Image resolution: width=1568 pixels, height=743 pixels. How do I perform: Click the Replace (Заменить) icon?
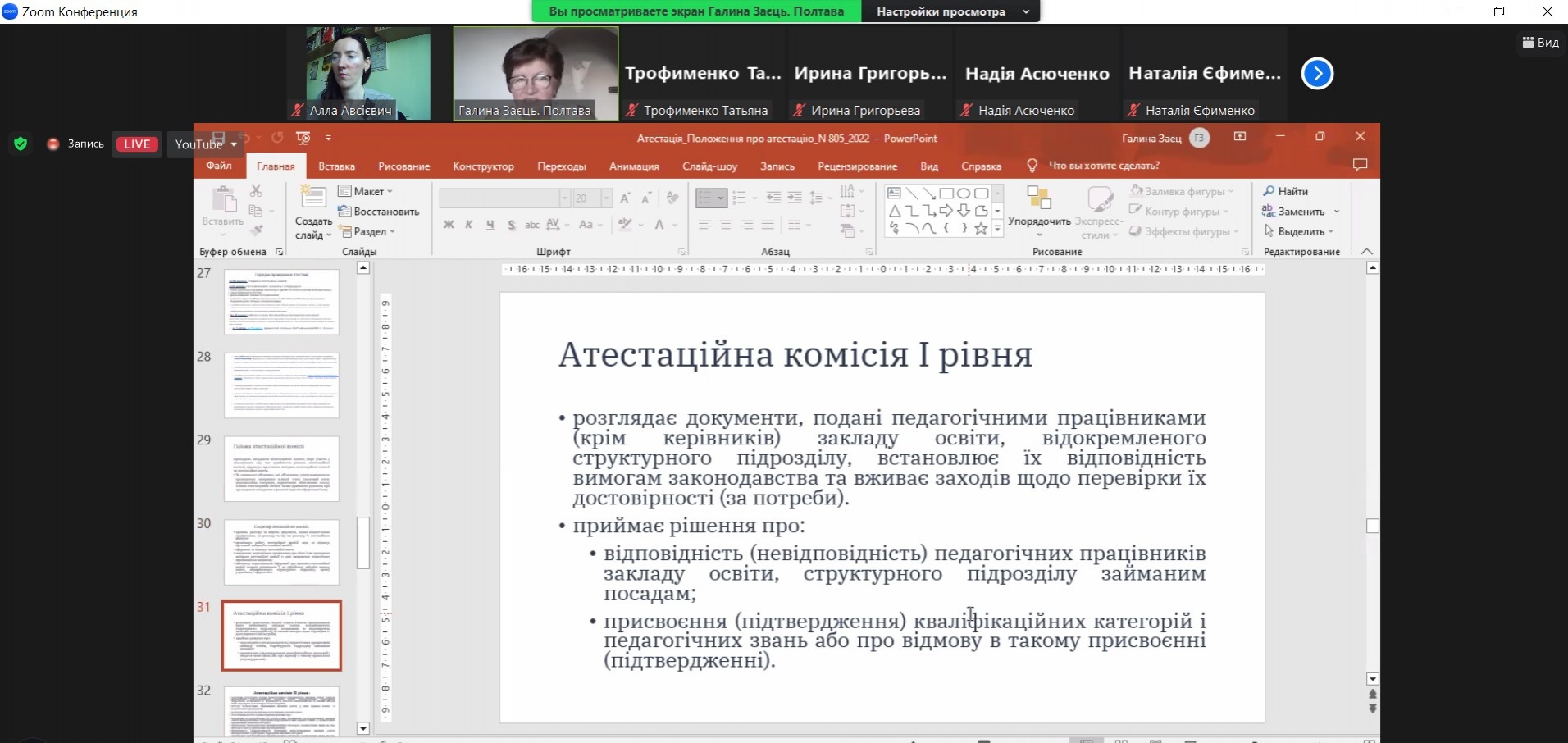[1269, 212]
